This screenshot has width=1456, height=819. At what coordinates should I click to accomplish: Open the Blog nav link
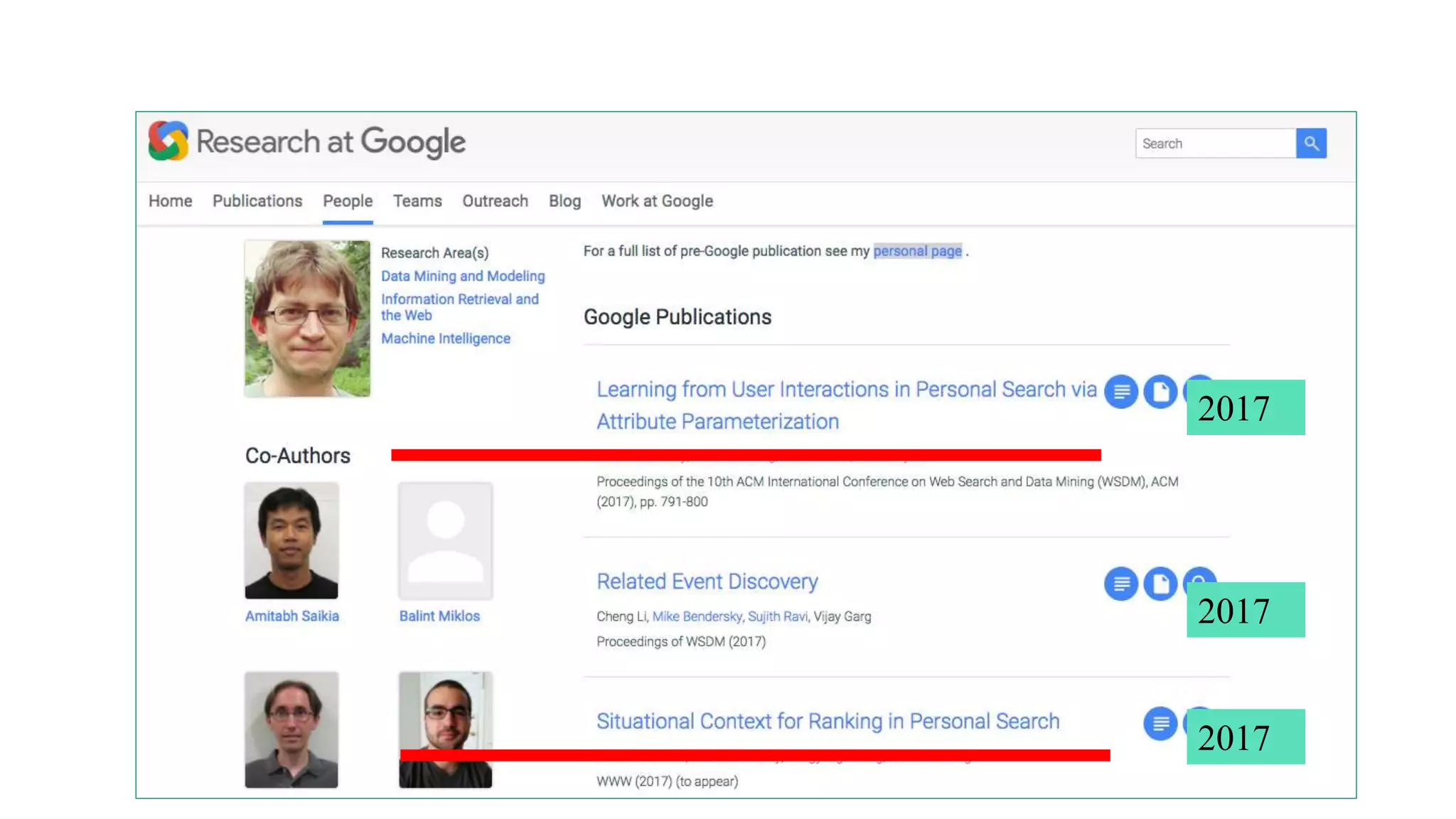(x=564, y=201)
